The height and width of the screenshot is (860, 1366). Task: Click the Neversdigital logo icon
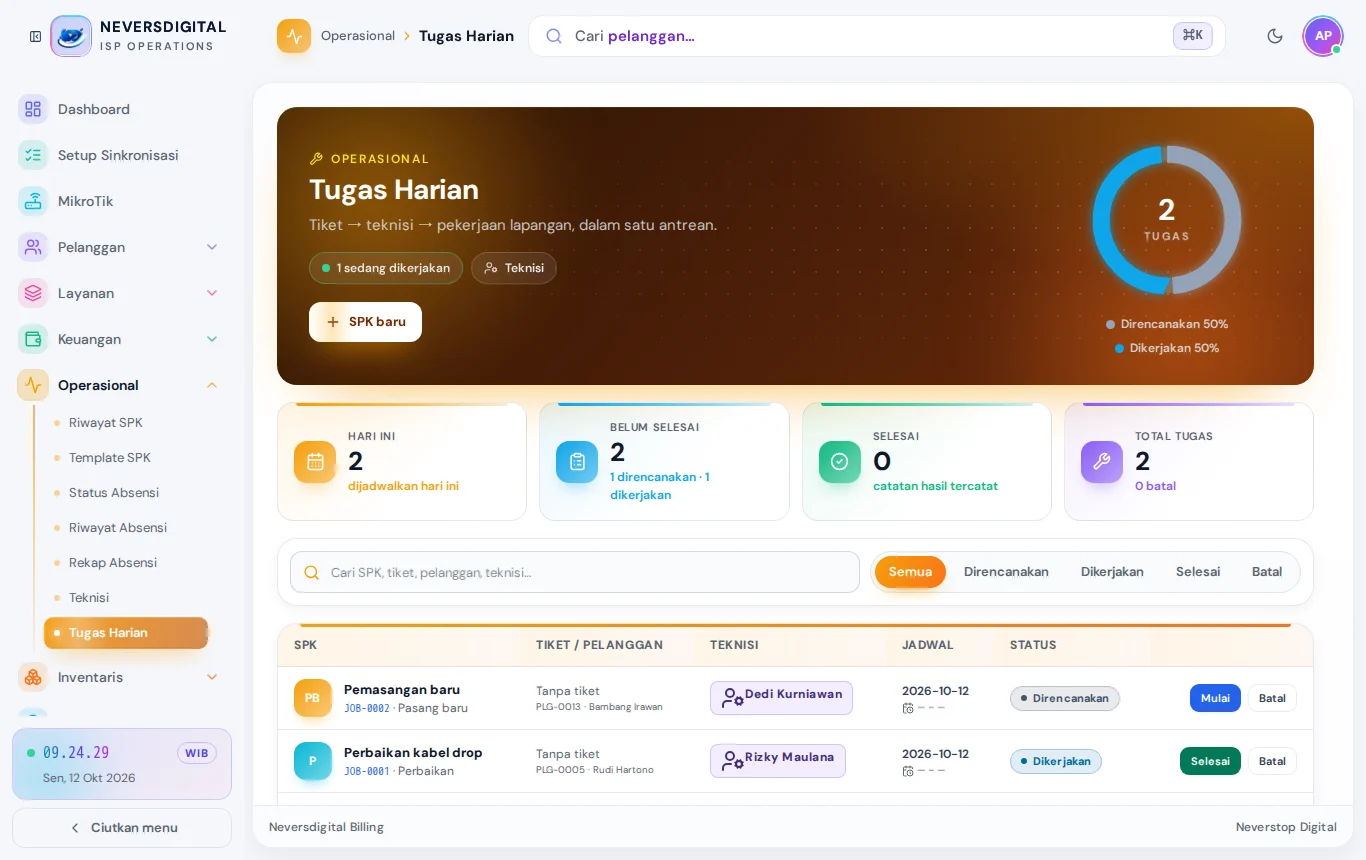71,36
